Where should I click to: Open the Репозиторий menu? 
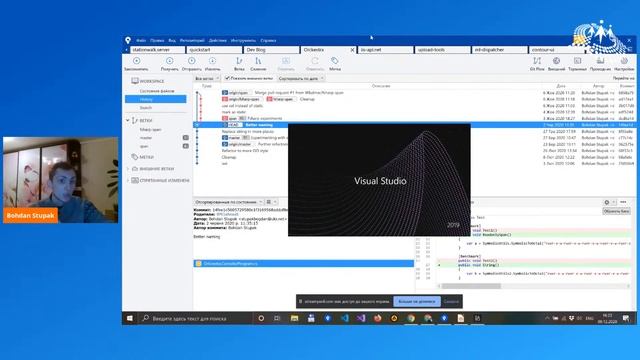(x=192, y=41)
